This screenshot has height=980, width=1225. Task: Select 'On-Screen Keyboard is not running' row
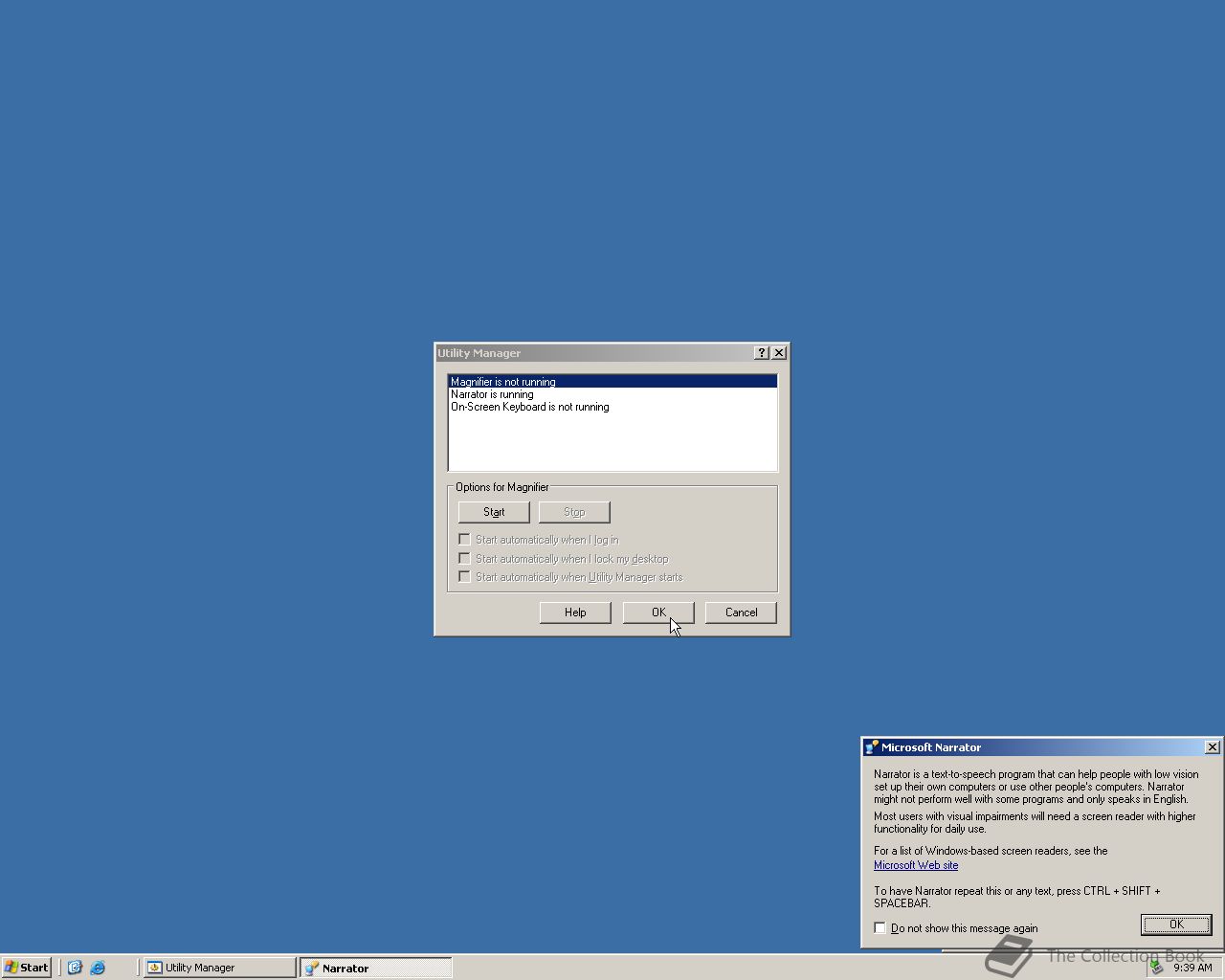point(612,407)
